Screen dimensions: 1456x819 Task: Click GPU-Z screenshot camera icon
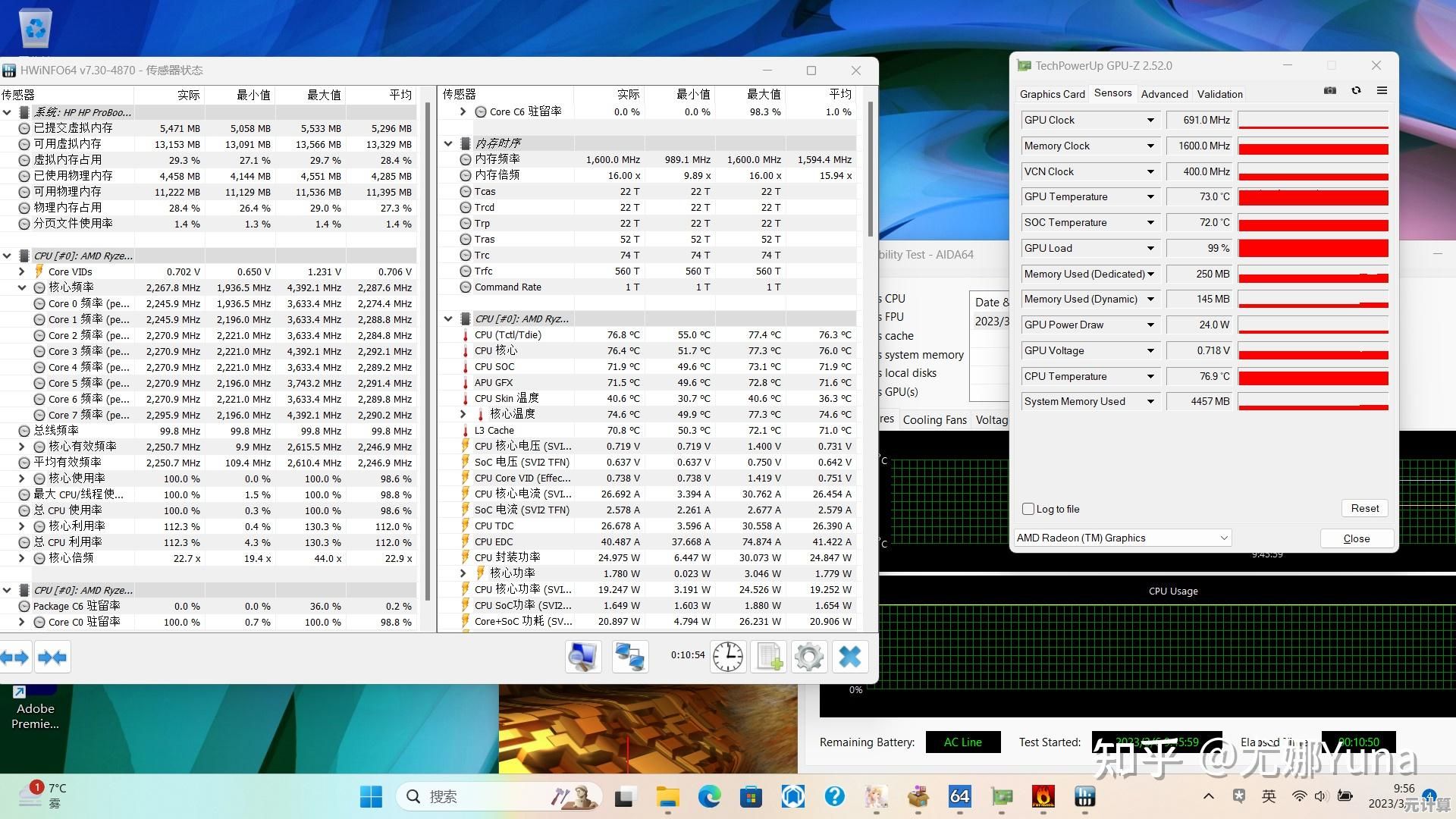(x=1330, y=90)
